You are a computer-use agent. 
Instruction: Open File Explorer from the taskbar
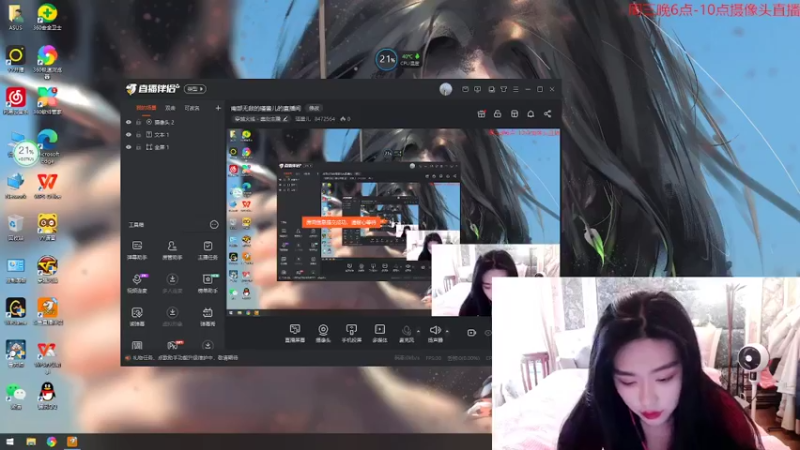pyautogui.click(x=31, y=442)
